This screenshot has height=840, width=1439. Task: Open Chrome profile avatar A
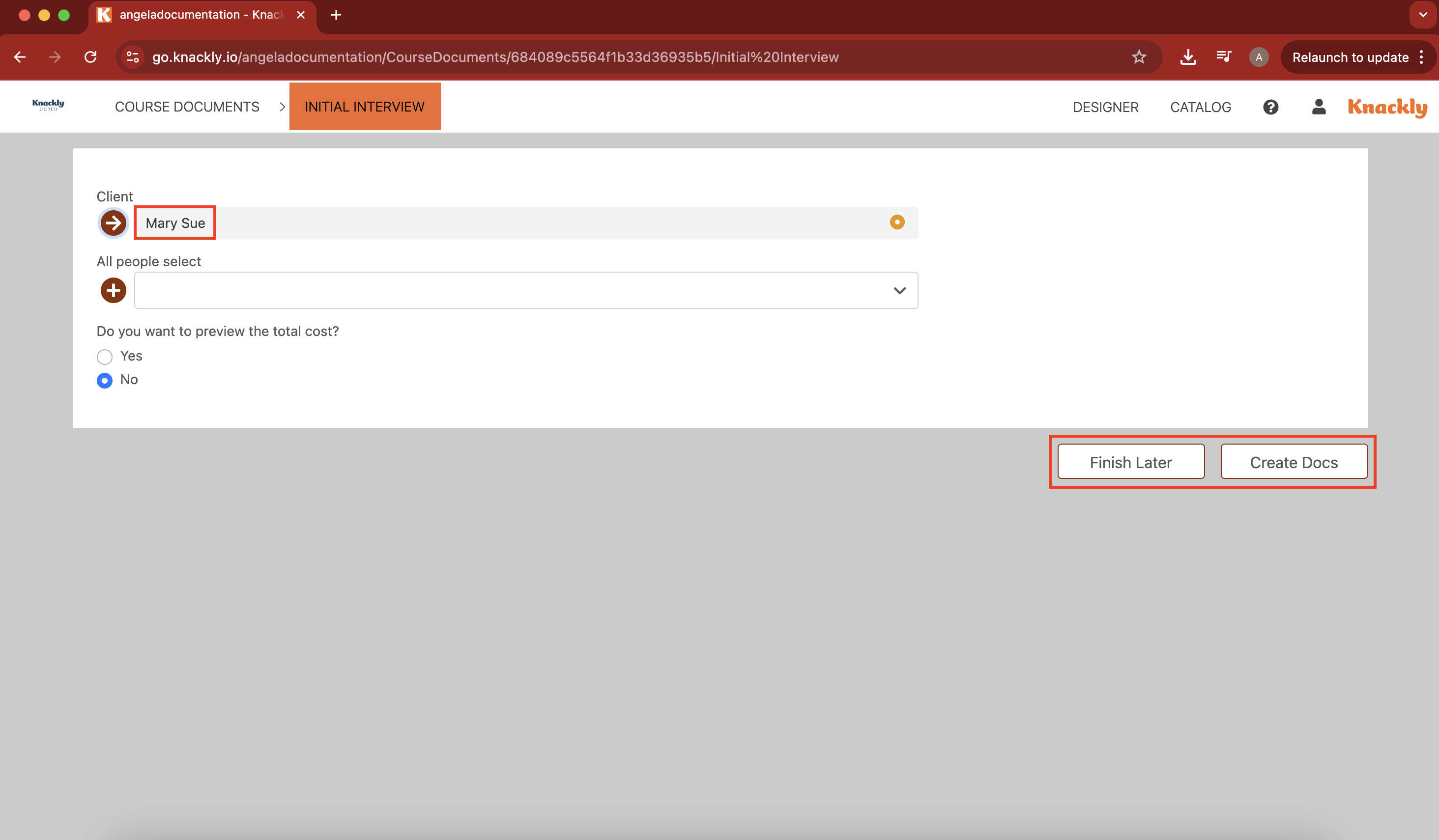coord(1259,57)
